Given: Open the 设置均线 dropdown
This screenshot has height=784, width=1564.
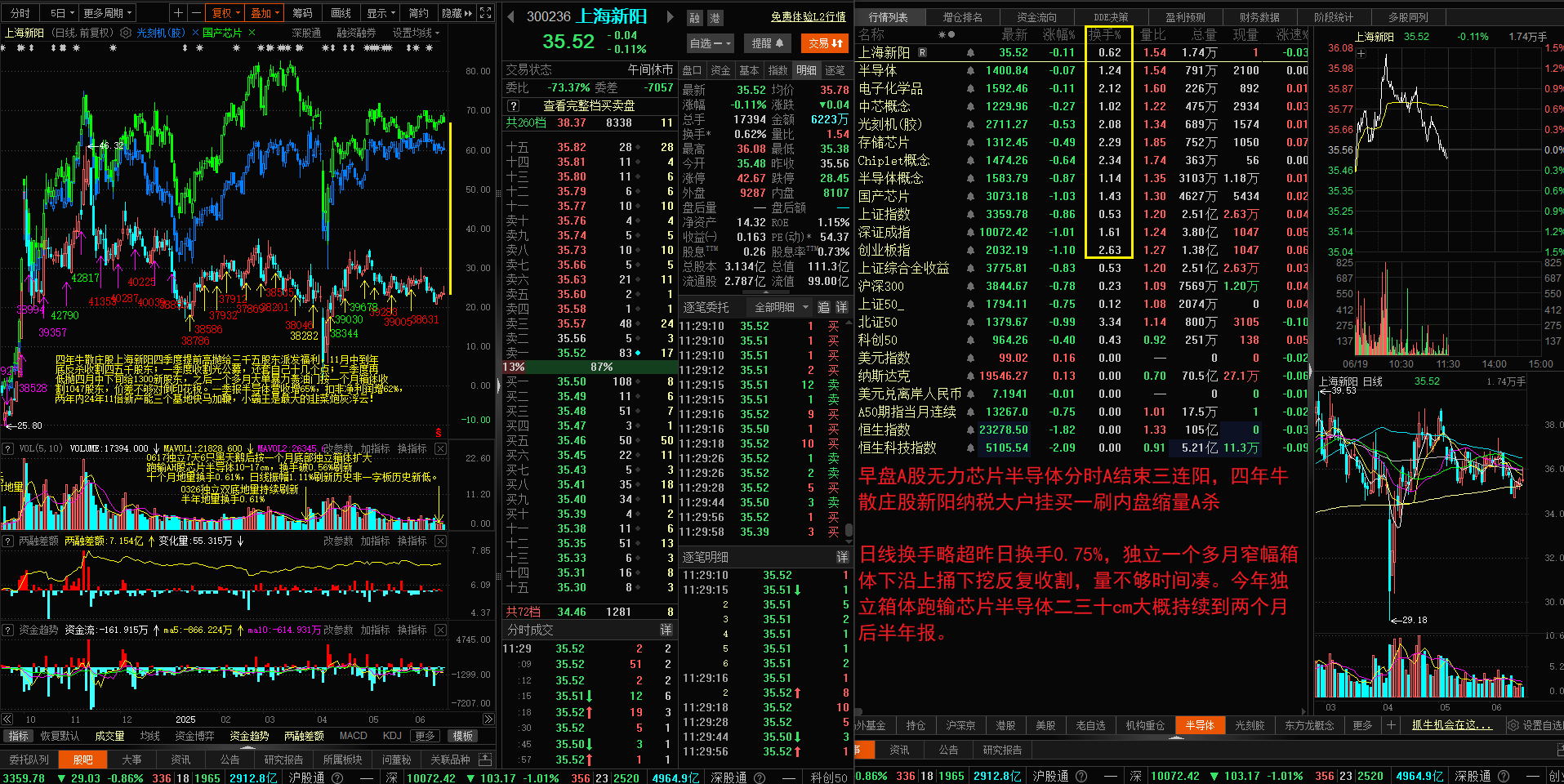Looking at the screenshot, I should (x=417, y=33).
